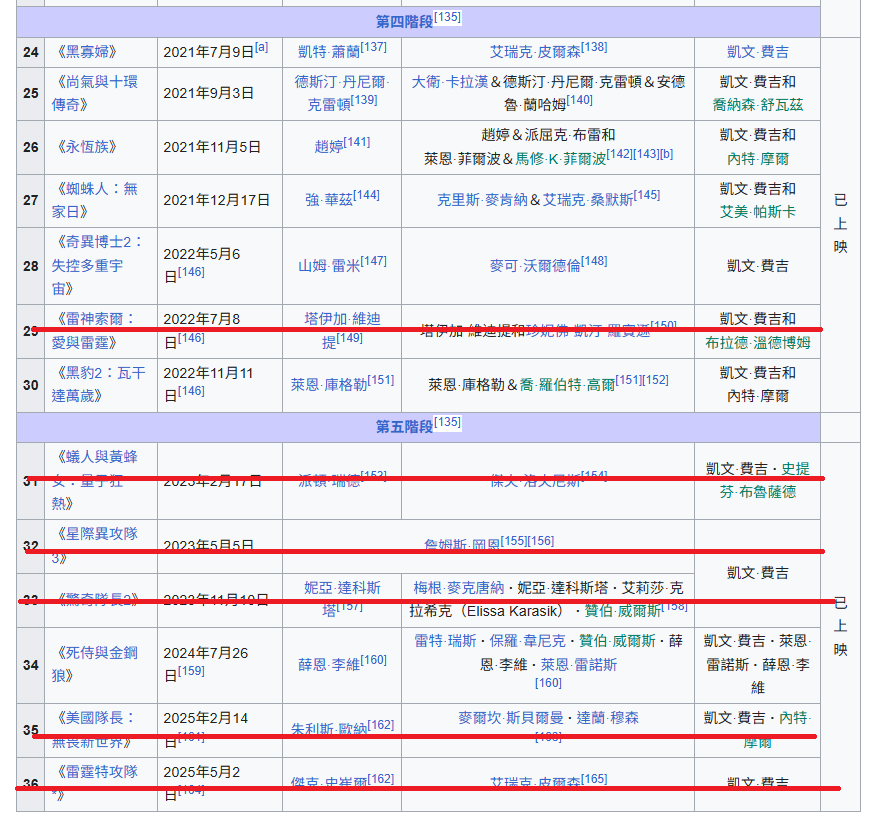Open writer link 克里斯·麥肯納

[482, 200]
